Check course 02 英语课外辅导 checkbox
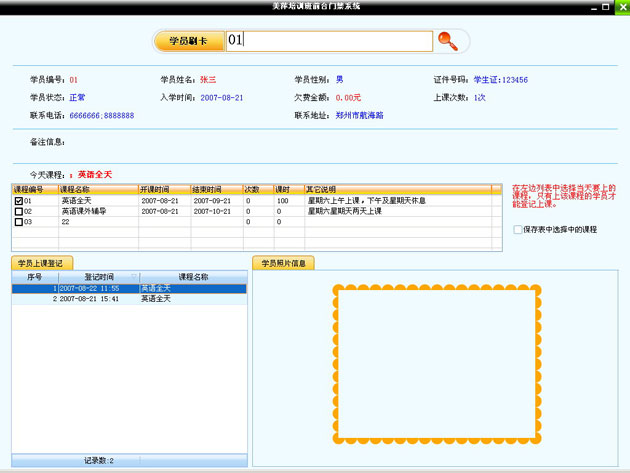 (19, 211)
